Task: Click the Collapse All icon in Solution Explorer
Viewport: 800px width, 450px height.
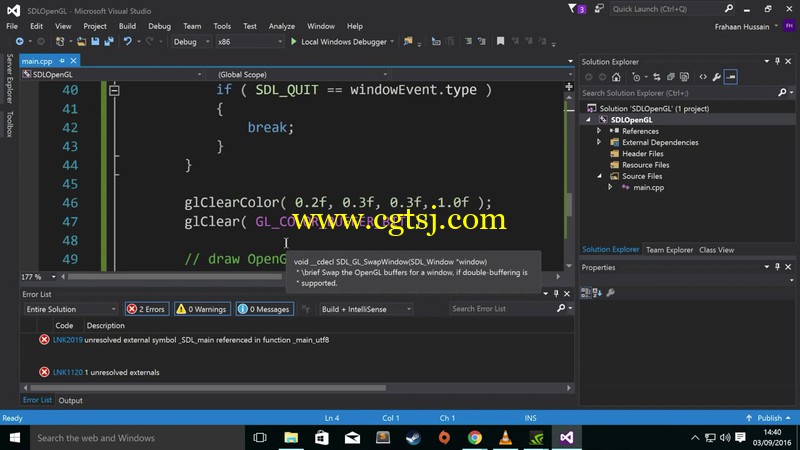Action: [x=670, y=77]
